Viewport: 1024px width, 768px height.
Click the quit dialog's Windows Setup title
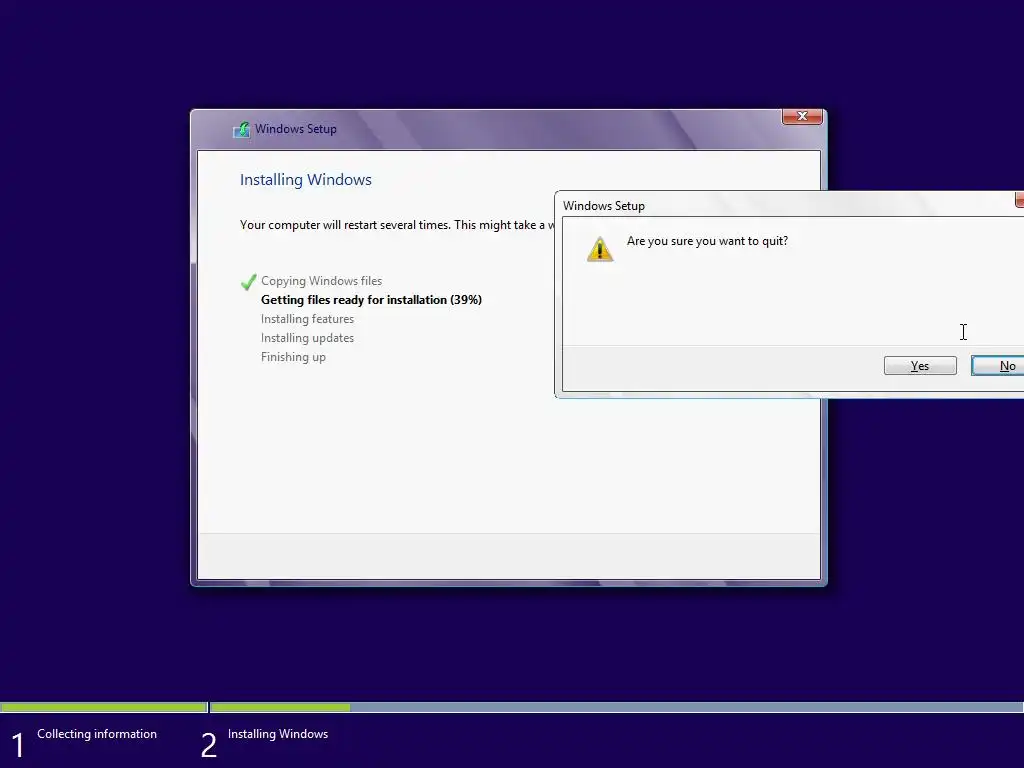(603, 206)
